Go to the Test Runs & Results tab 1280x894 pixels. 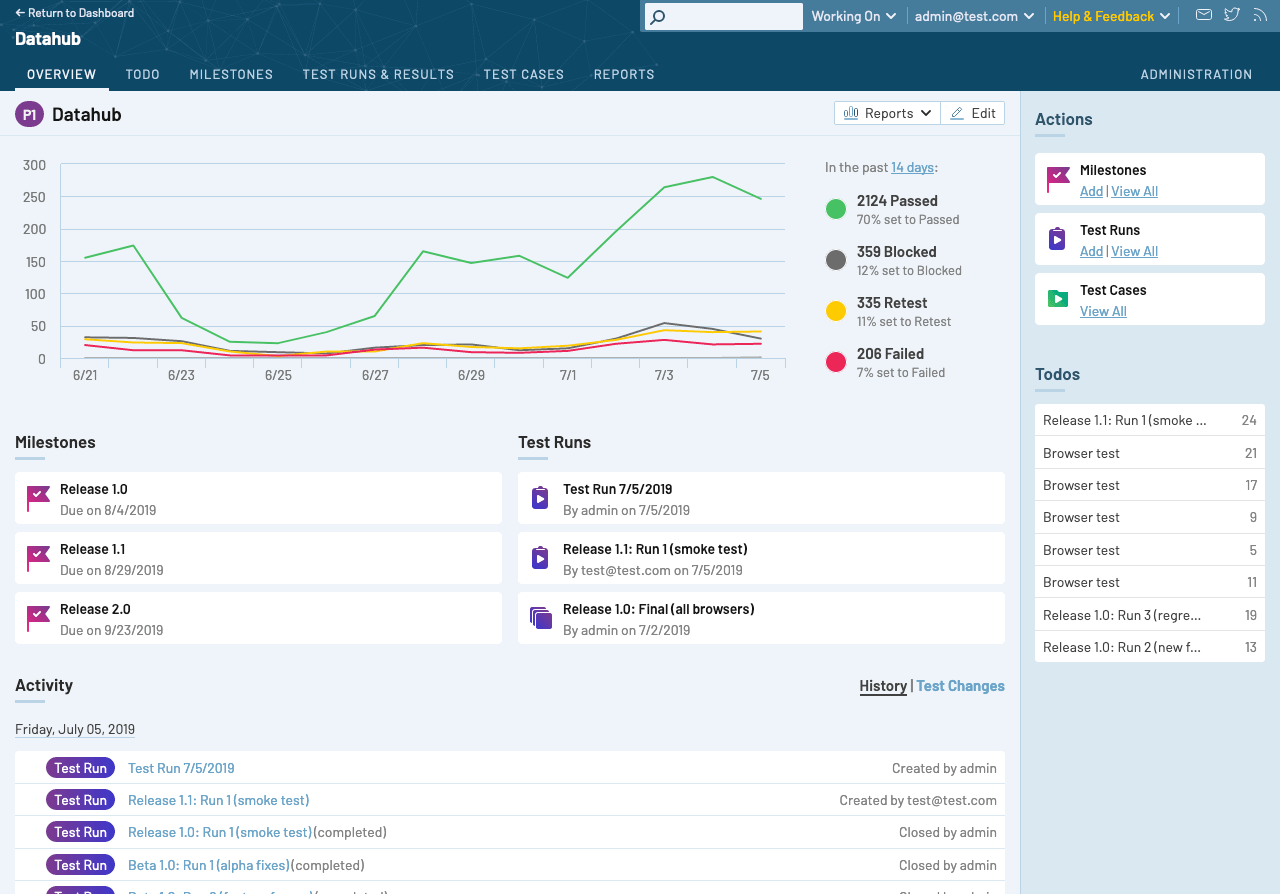[x=378, y=74]
